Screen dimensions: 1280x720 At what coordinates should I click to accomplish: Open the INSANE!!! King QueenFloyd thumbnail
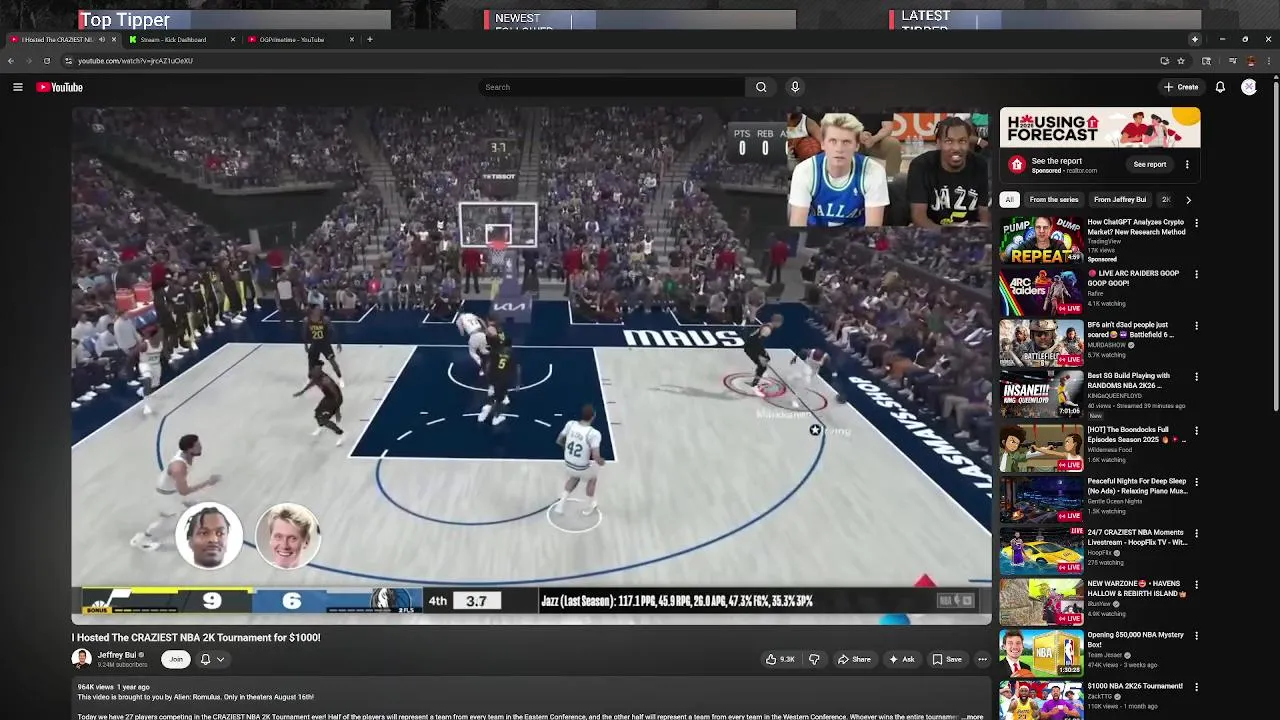(x=1041, y=395)
